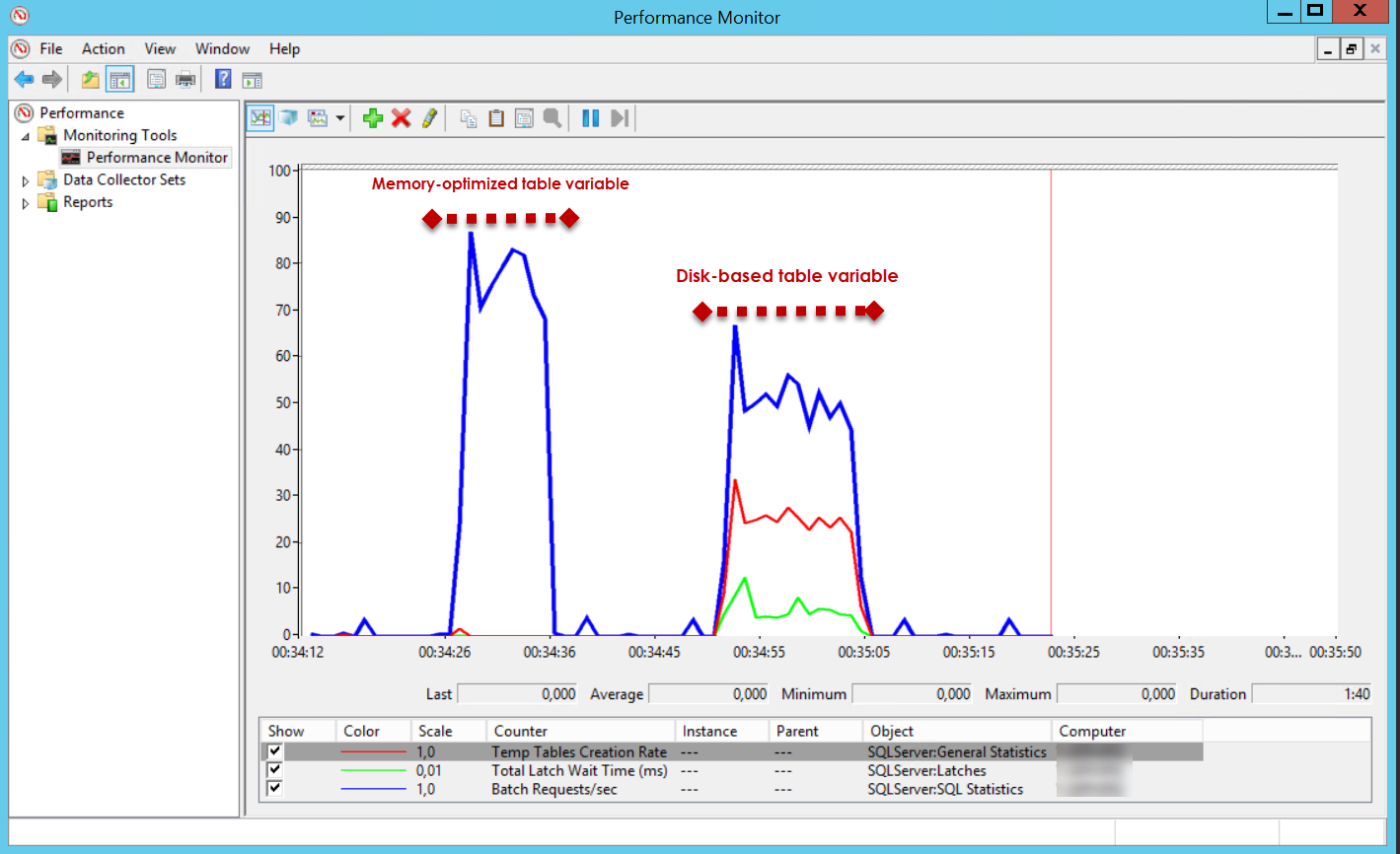Screen dimensions: 1400x854
Task: Open graph Properties icon in graph toolbar
Action: tap(525, 118)
